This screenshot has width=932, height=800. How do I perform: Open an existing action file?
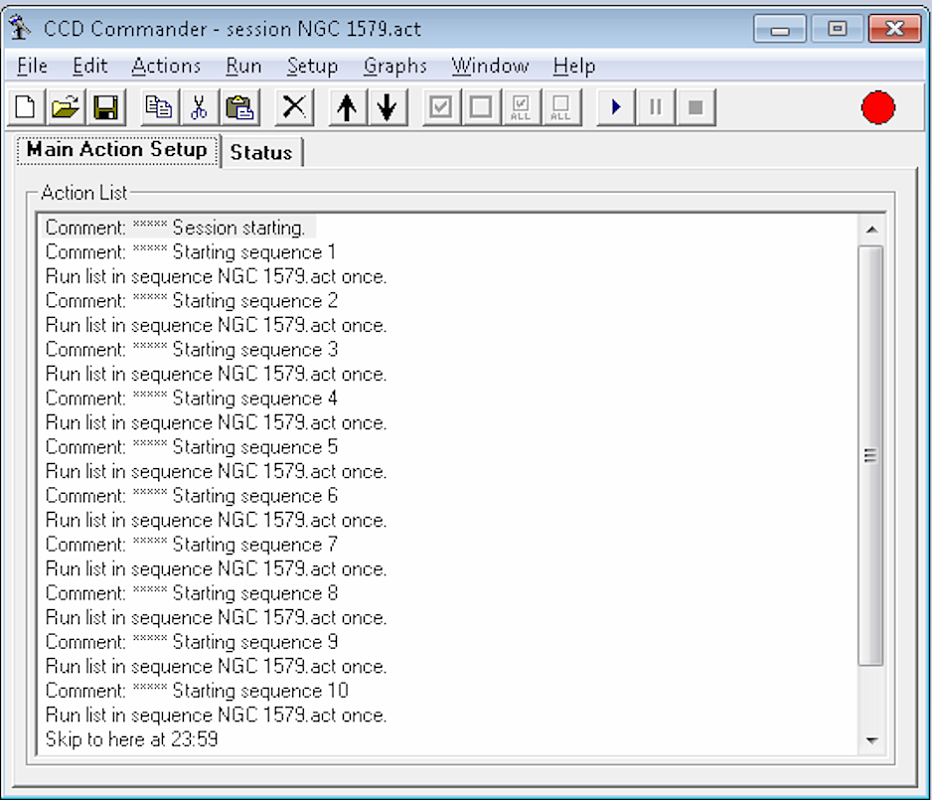click(x=65, y=106)
